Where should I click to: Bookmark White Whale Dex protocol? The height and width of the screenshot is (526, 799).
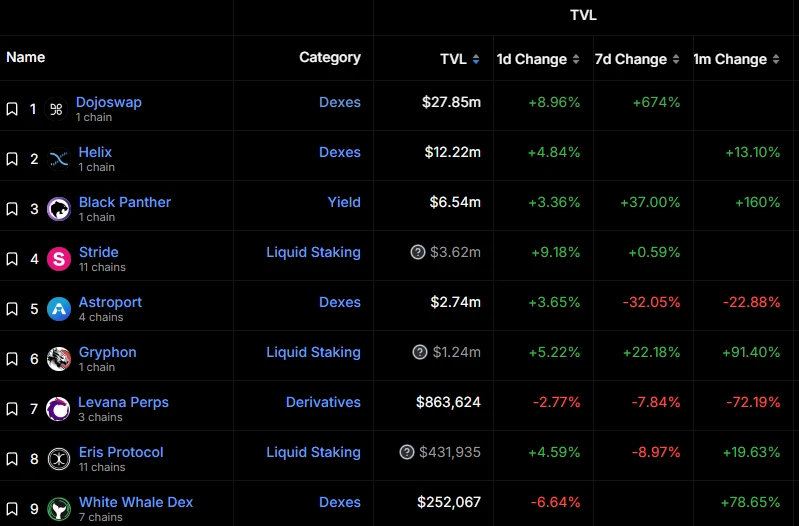(12, 509)
